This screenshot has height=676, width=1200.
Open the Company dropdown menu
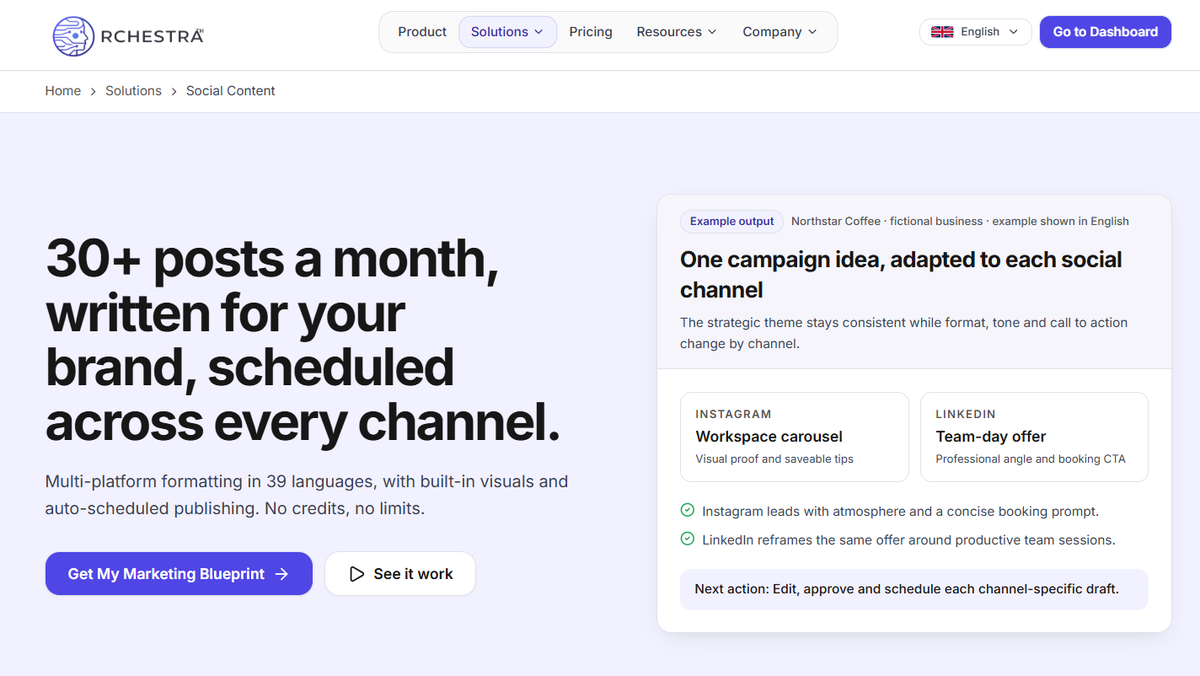pyautogui.click(x=779, y=32)
